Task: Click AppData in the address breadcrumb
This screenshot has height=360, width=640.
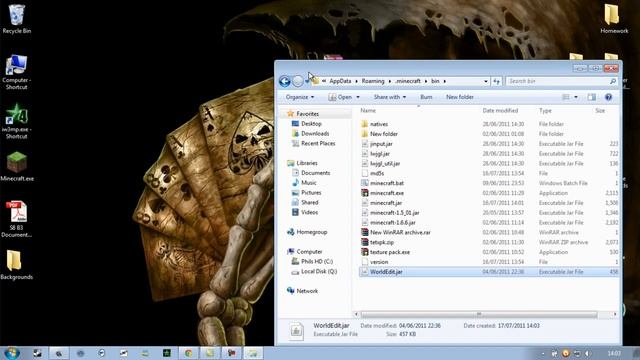Action: point(340,81)
